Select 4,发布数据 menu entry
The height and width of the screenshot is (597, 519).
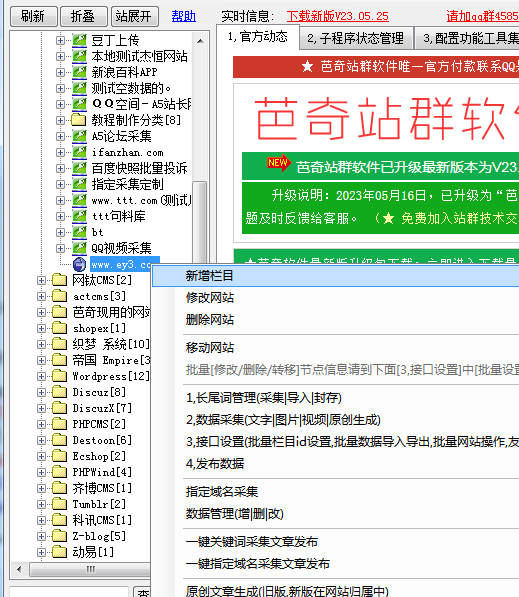(x=335, y=464)
